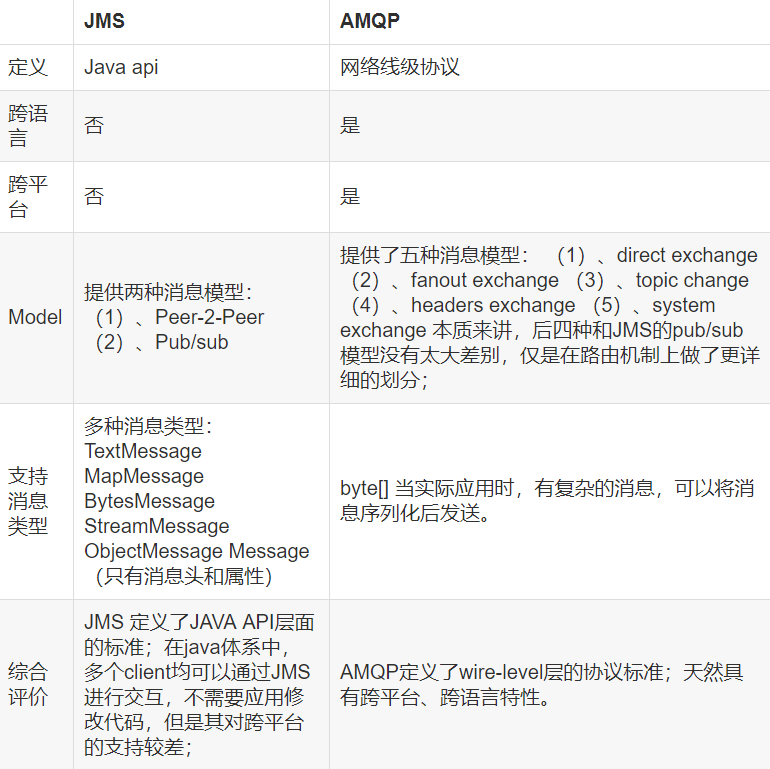Click the 息序列化后发送 line
This screenshot has width=770, height=769.
(x=415, y=514)
